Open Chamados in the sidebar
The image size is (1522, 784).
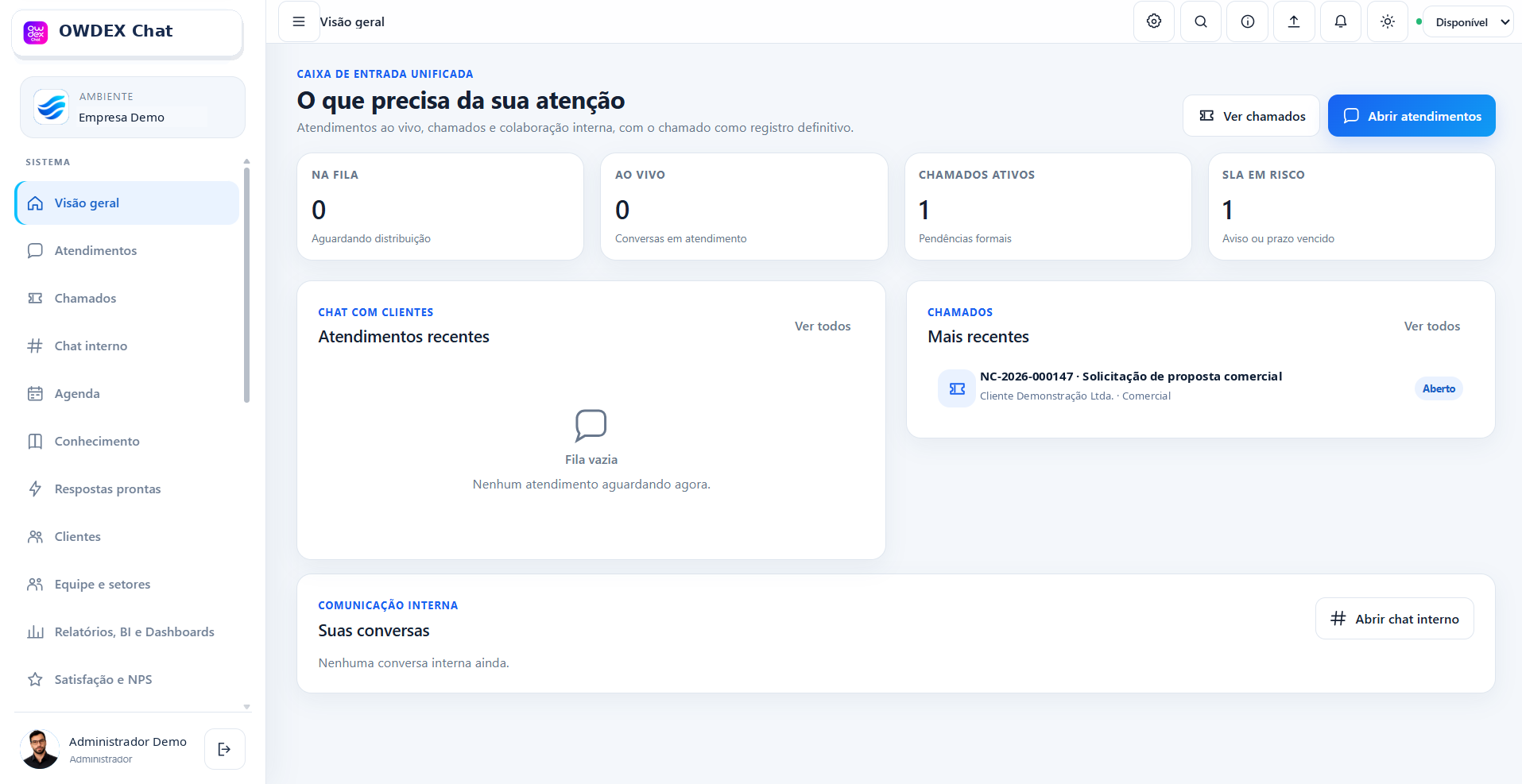pos(127,299)
